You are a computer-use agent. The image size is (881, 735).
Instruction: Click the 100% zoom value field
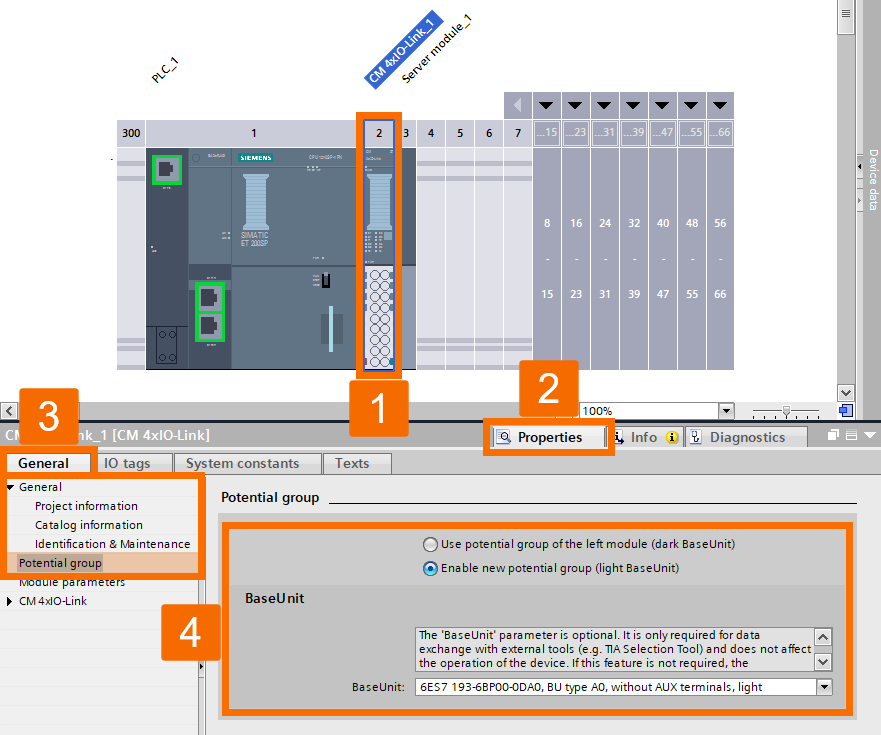click(649, 411)
